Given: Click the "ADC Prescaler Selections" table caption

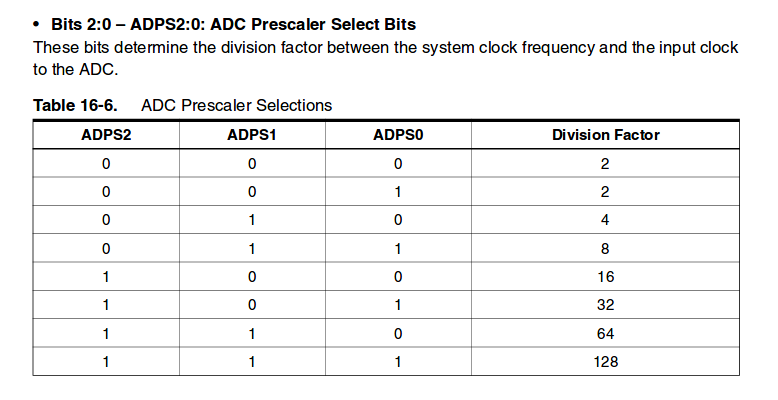Looking at the screenshot, I should pos(237,105).
